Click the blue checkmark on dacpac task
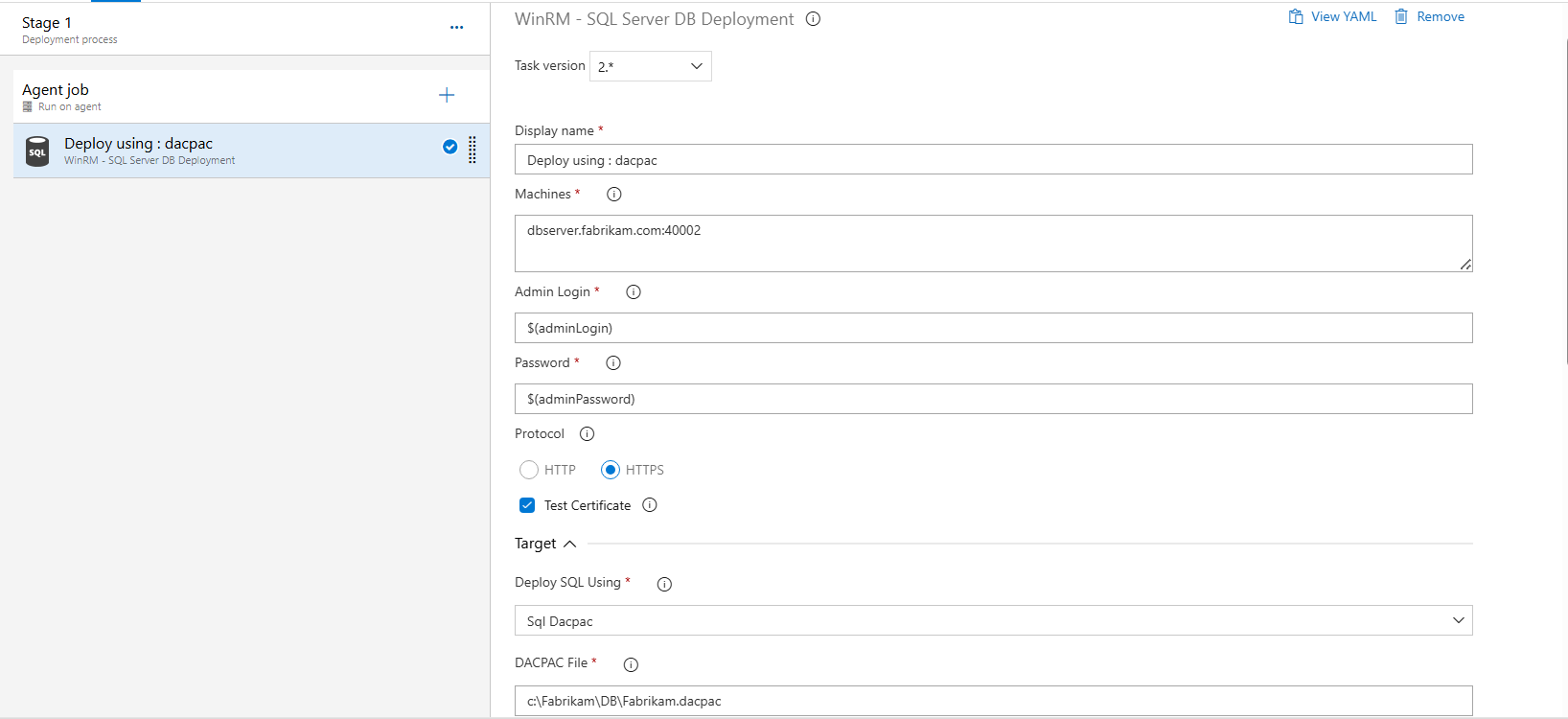 (x=450, y=147)
